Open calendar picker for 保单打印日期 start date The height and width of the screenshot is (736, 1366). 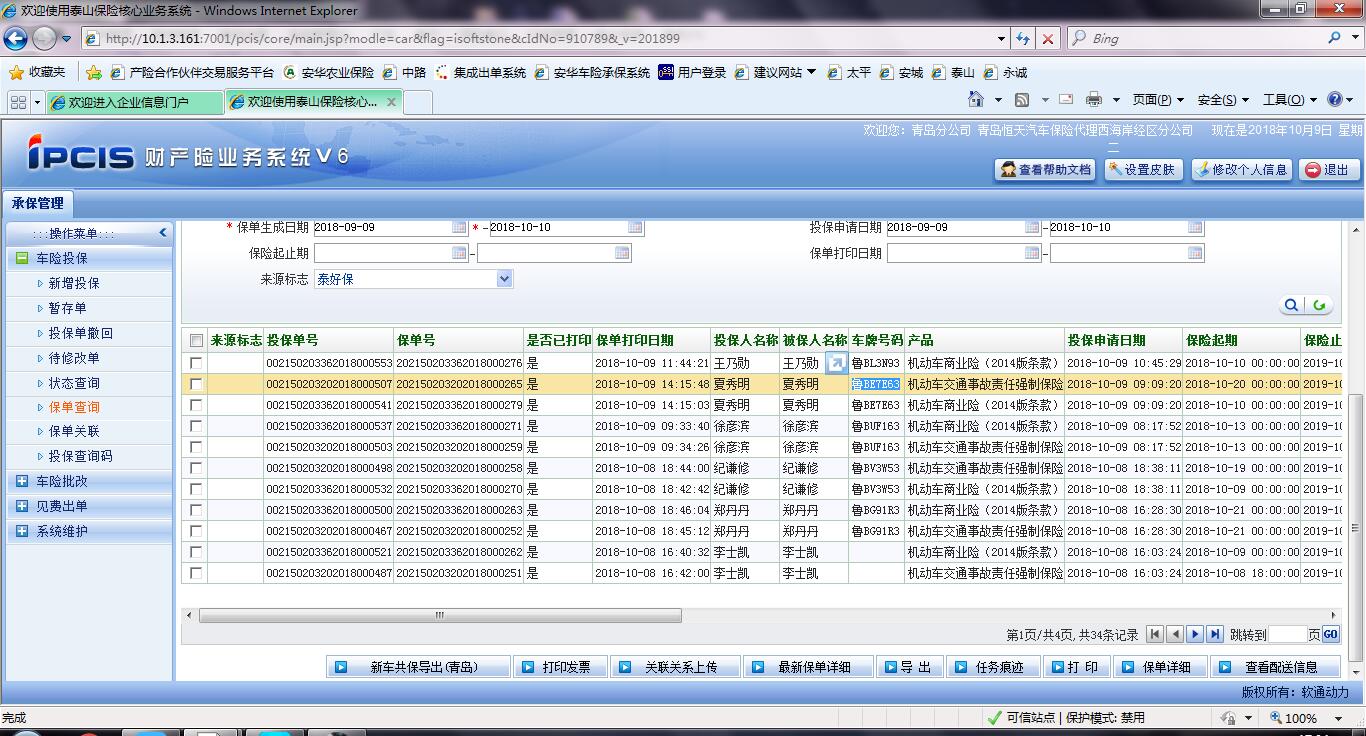click(x=1032, y=253)
